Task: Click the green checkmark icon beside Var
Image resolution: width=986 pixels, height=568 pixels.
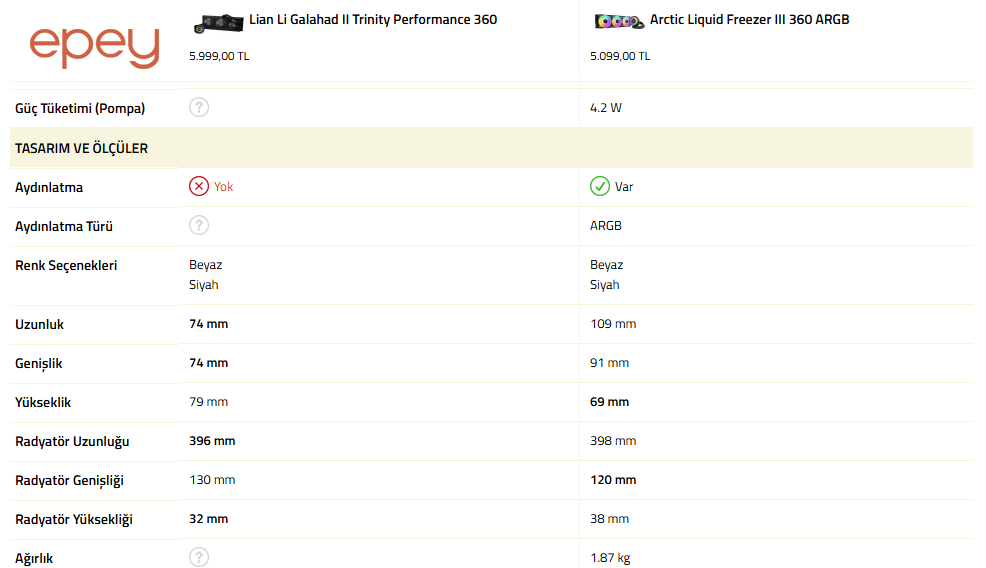Action: [x=600, y=187]
